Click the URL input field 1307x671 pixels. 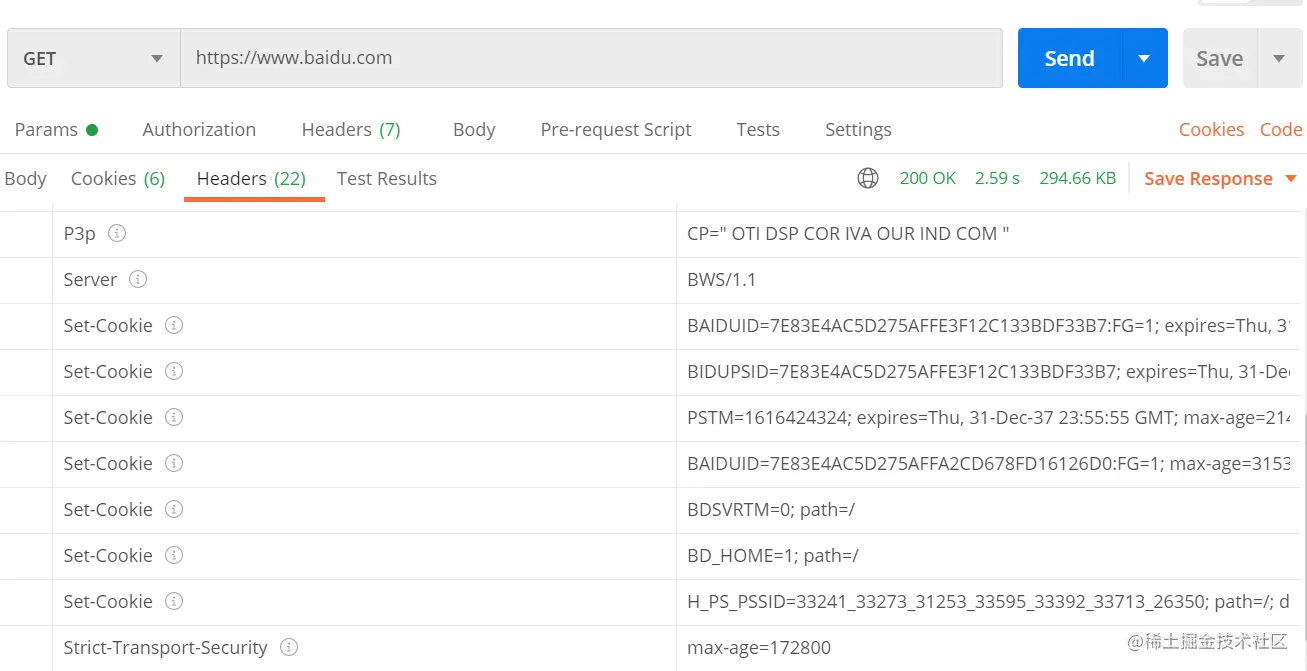coord(591,58)
